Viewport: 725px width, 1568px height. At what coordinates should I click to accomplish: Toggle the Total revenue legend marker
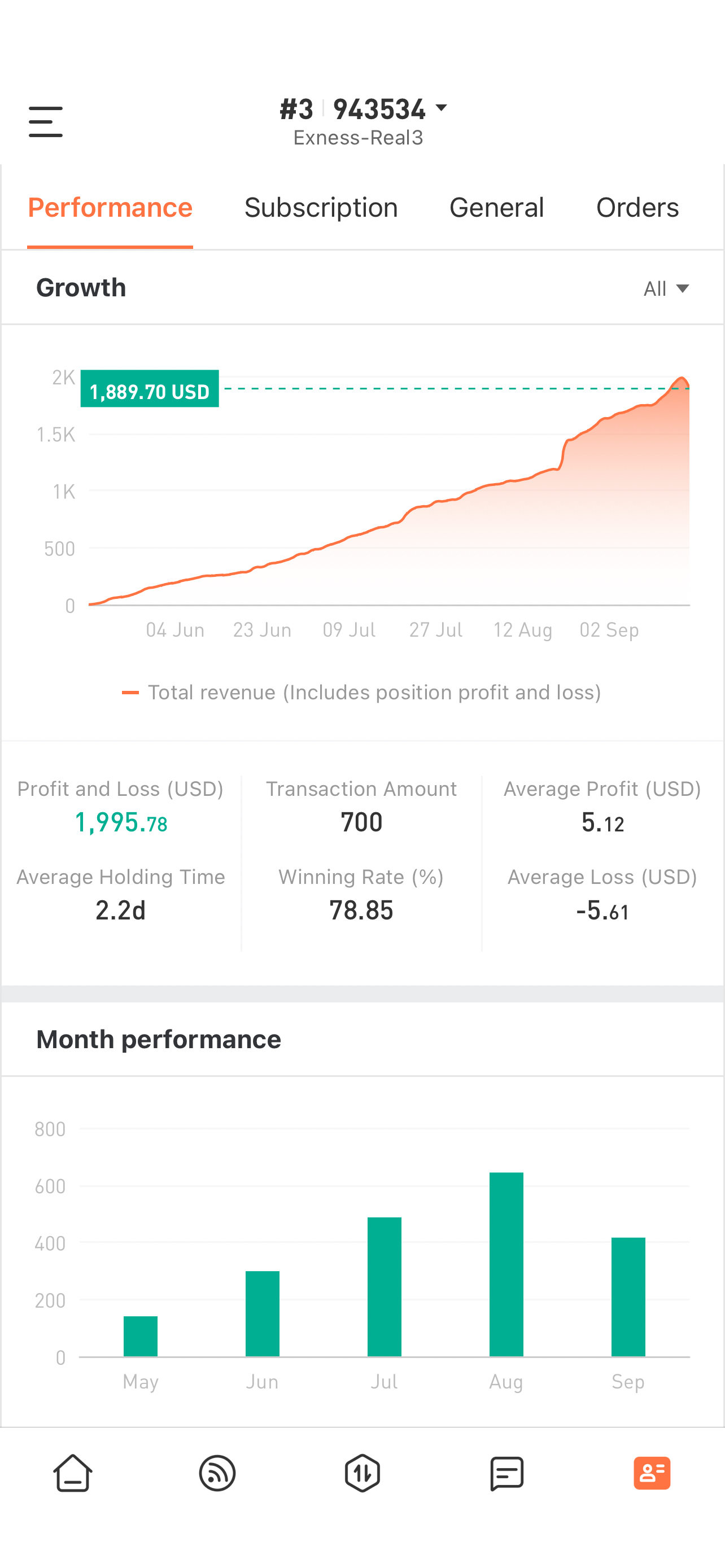point(130,693)
